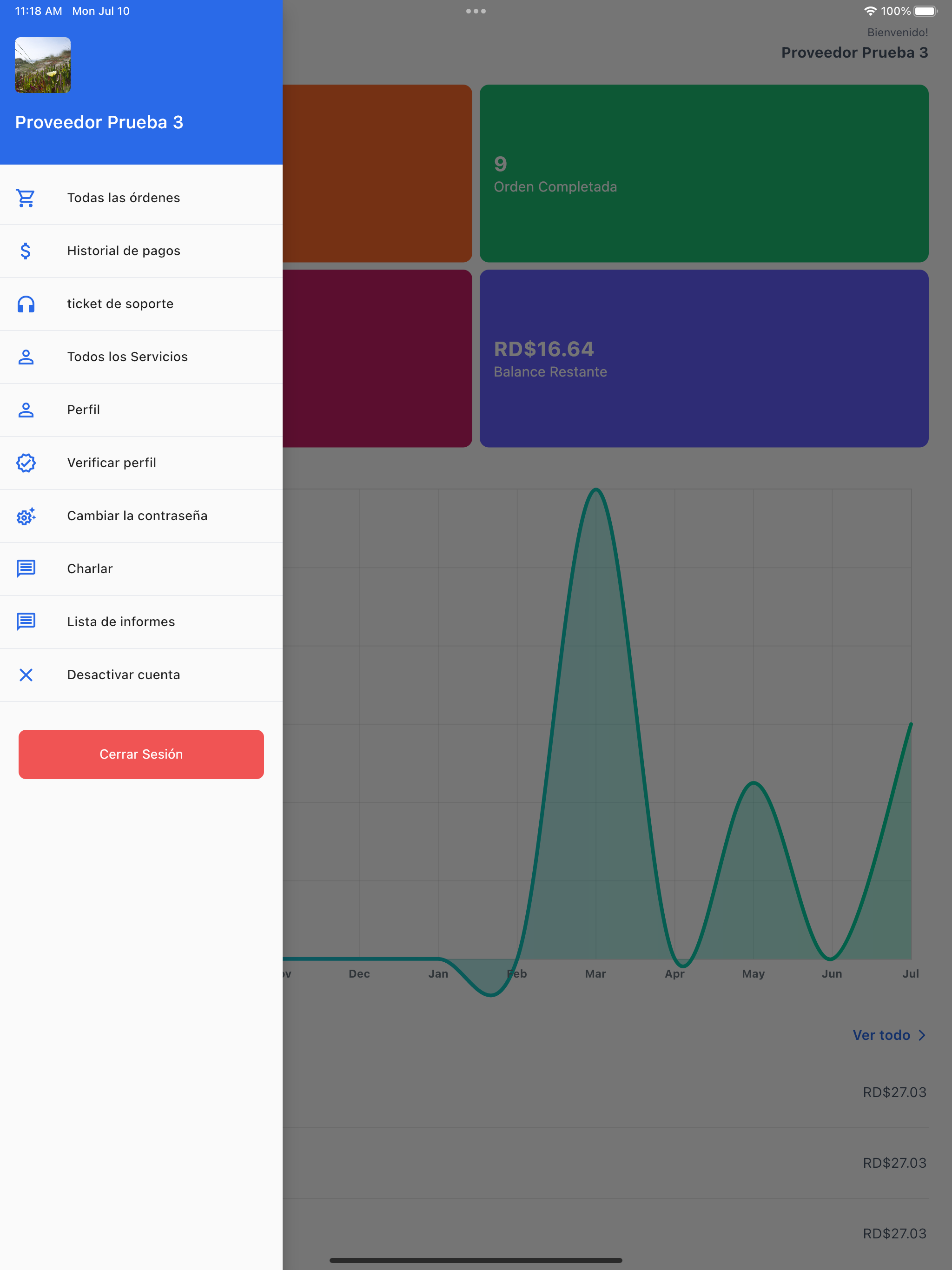Tap the maroon dashboard card
The image size is (952, 1270).
(x=377, y=359)
